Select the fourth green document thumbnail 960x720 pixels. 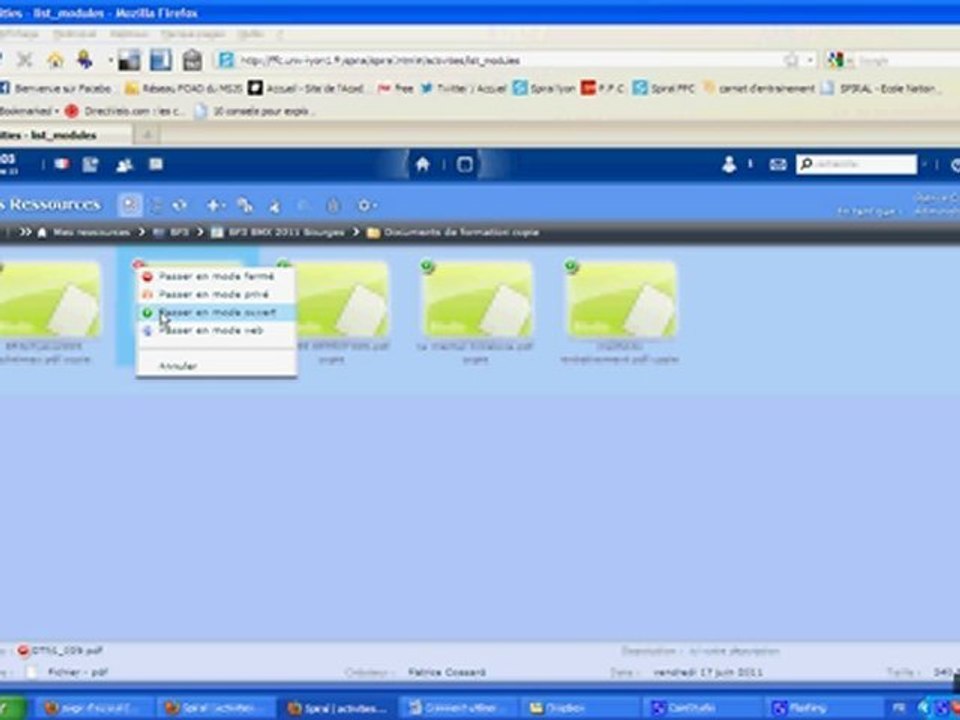[x=478, y=299]
